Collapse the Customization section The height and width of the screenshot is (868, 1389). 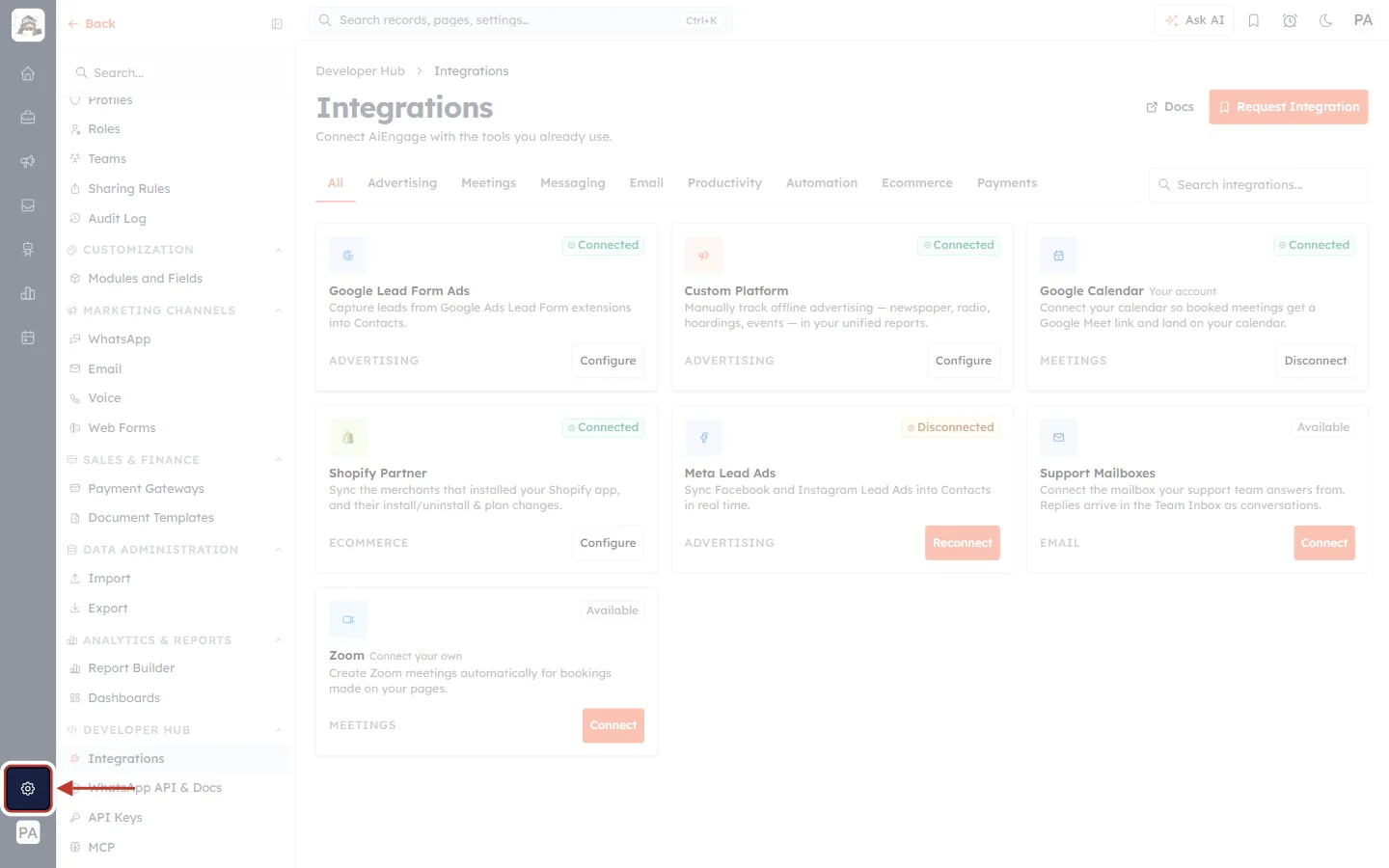coord(279,250)
